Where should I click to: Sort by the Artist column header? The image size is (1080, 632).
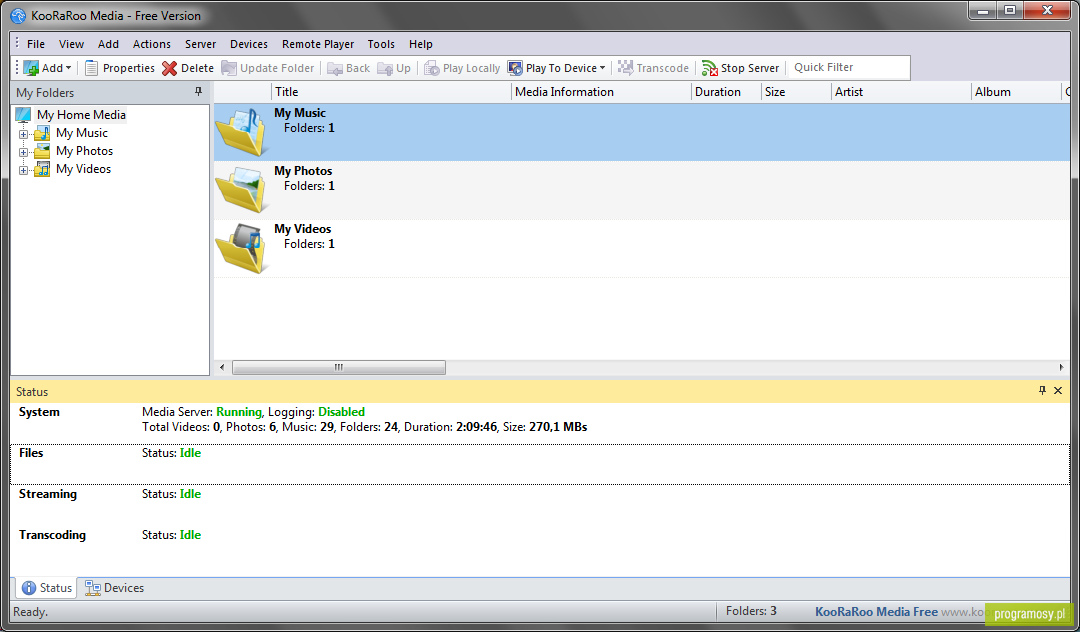902,92
